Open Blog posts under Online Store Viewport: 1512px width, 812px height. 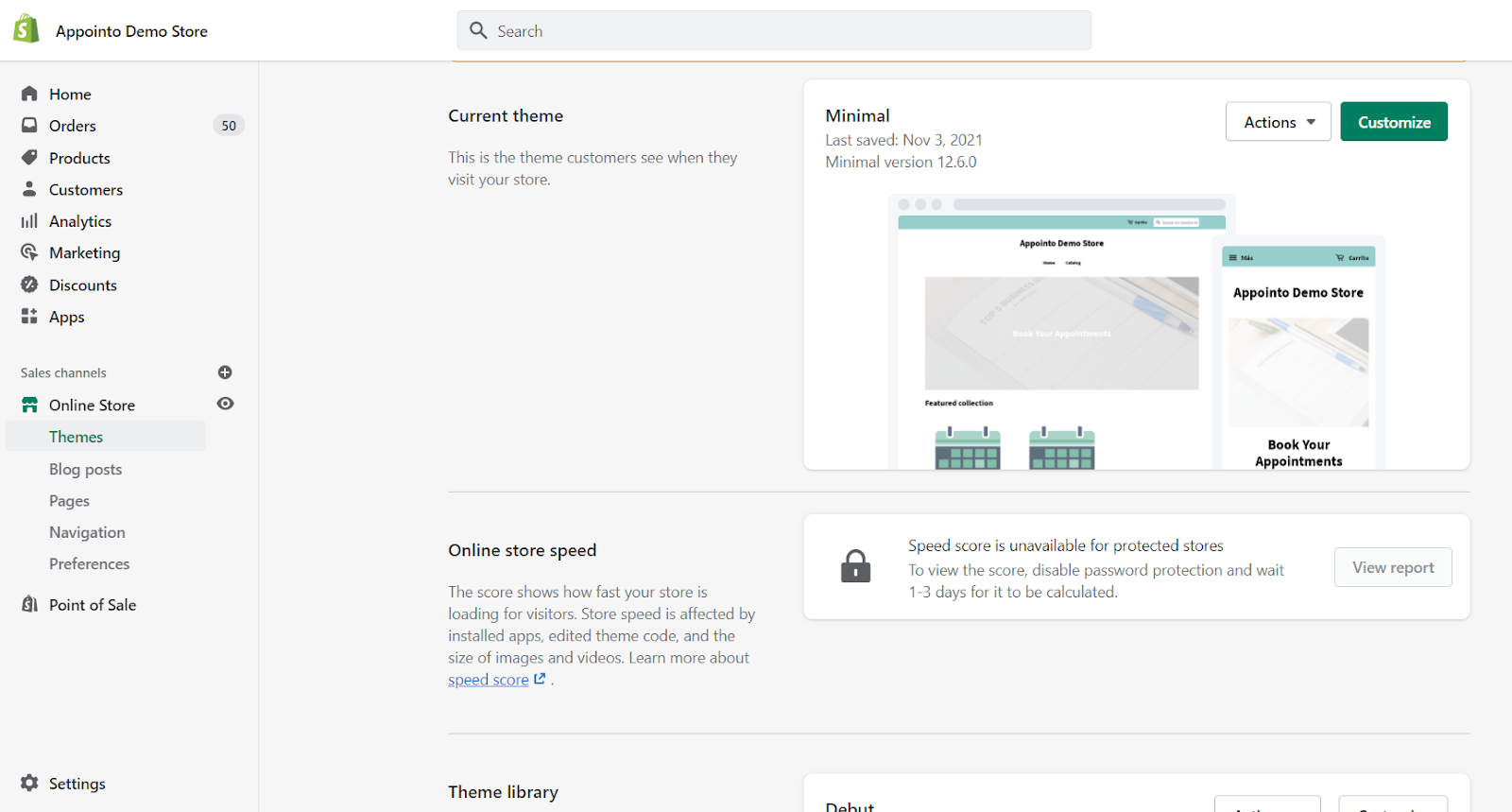[85, 469]
